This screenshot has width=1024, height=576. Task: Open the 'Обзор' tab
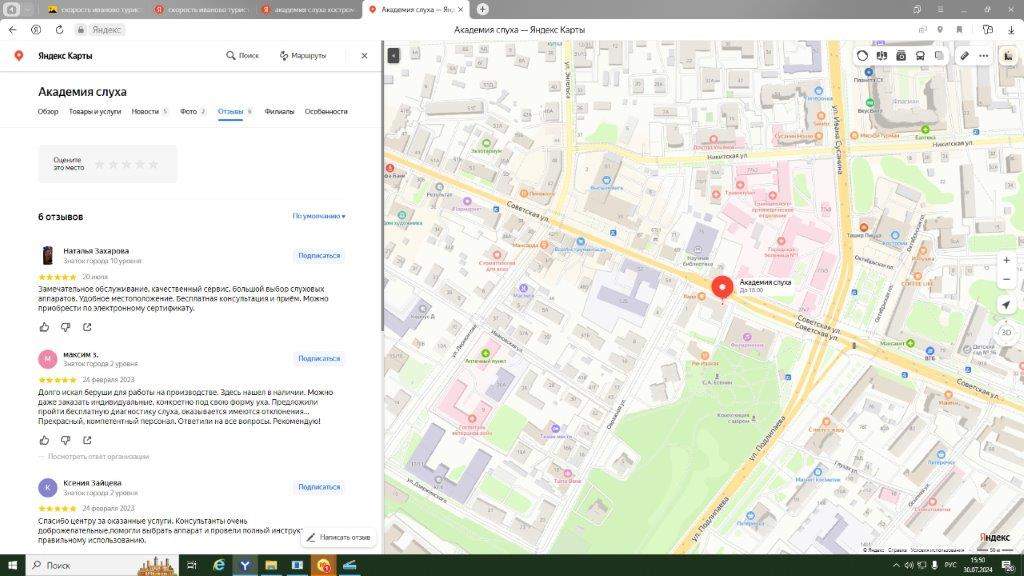tap(48, 112)
